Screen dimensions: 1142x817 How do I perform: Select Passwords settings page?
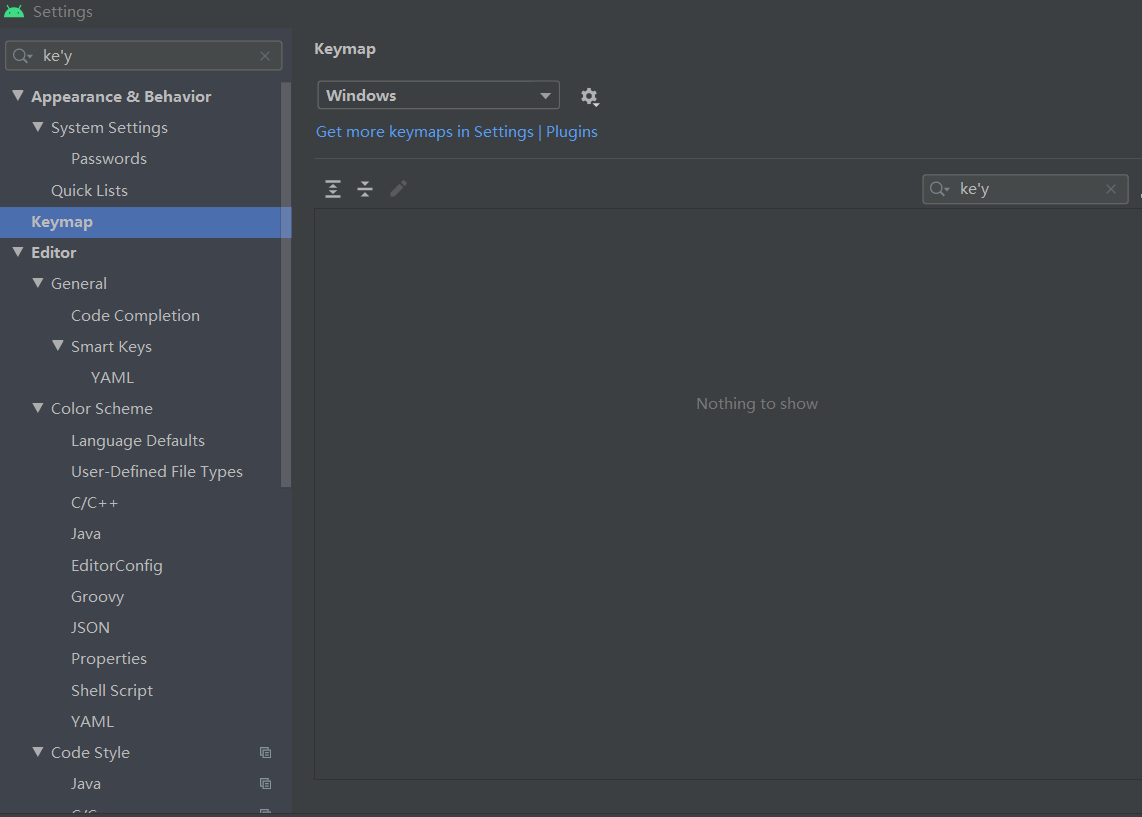pyautogui.click(x=109, y=159)
